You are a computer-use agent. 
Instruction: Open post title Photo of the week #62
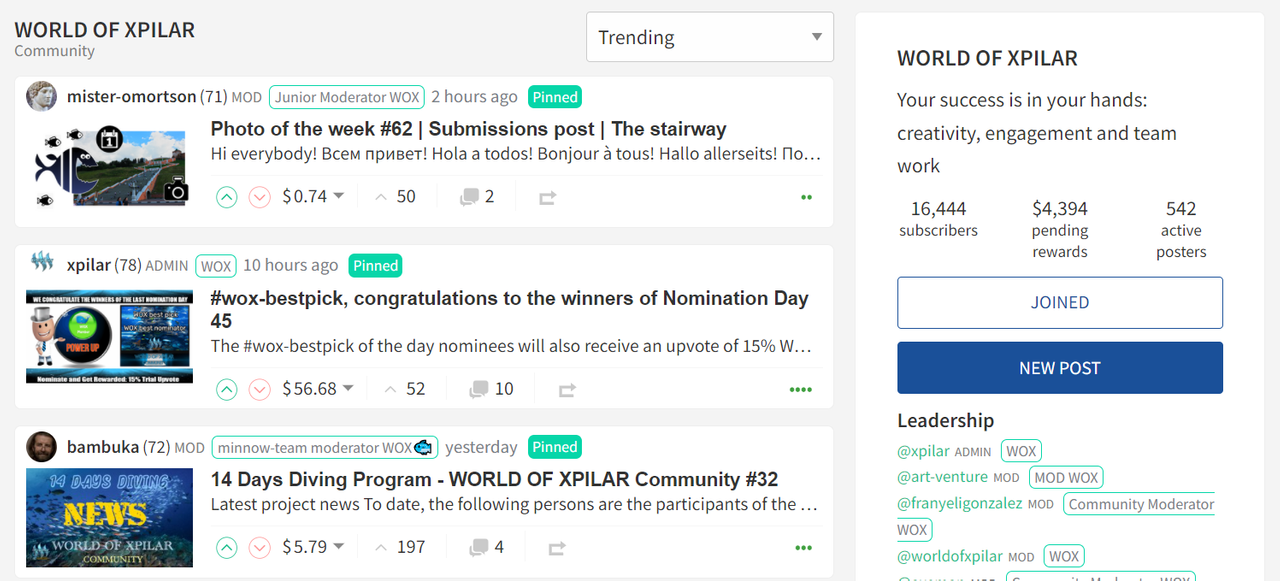click(468, 129)
